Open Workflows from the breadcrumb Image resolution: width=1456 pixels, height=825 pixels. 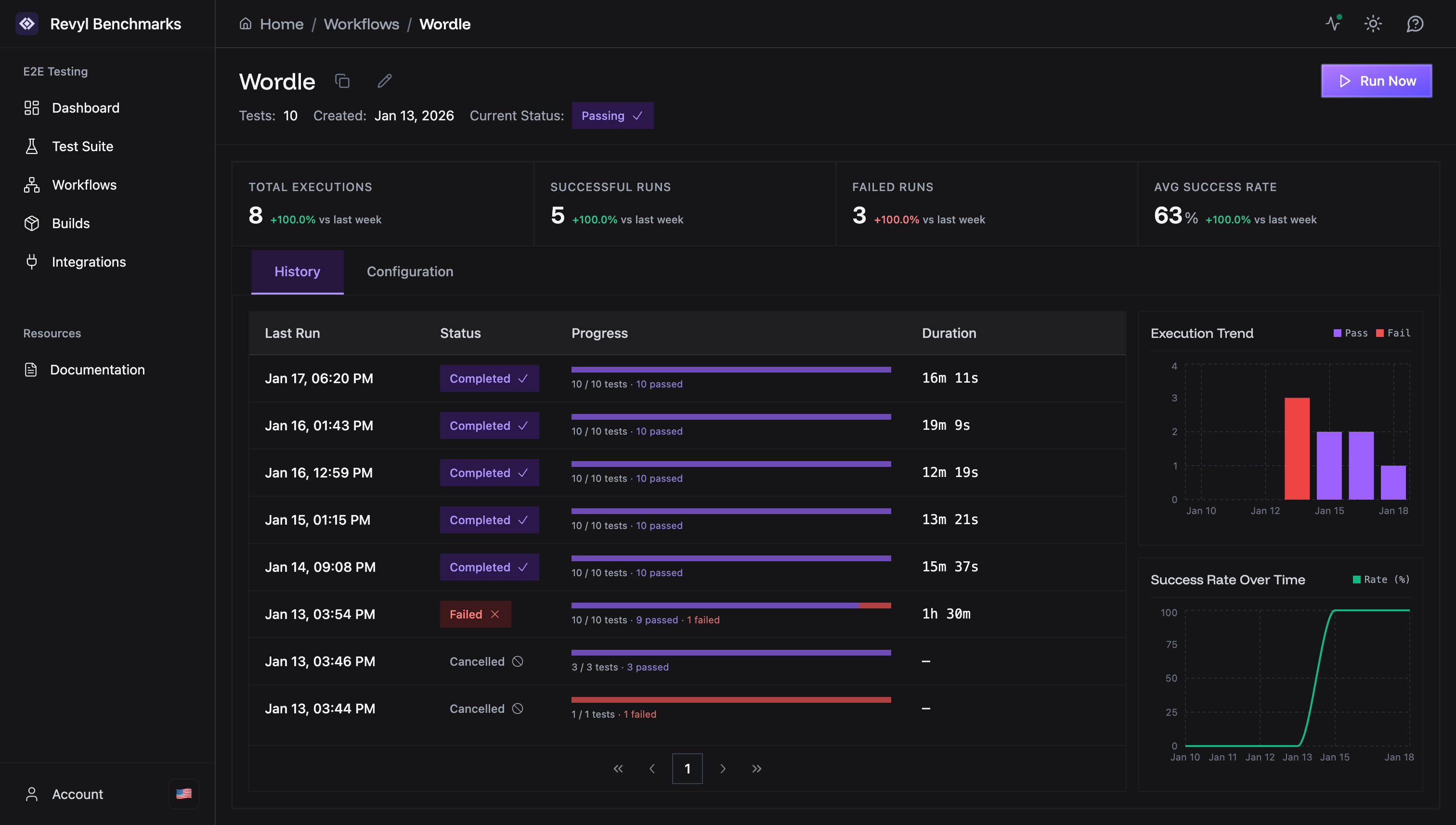point(361,24)
